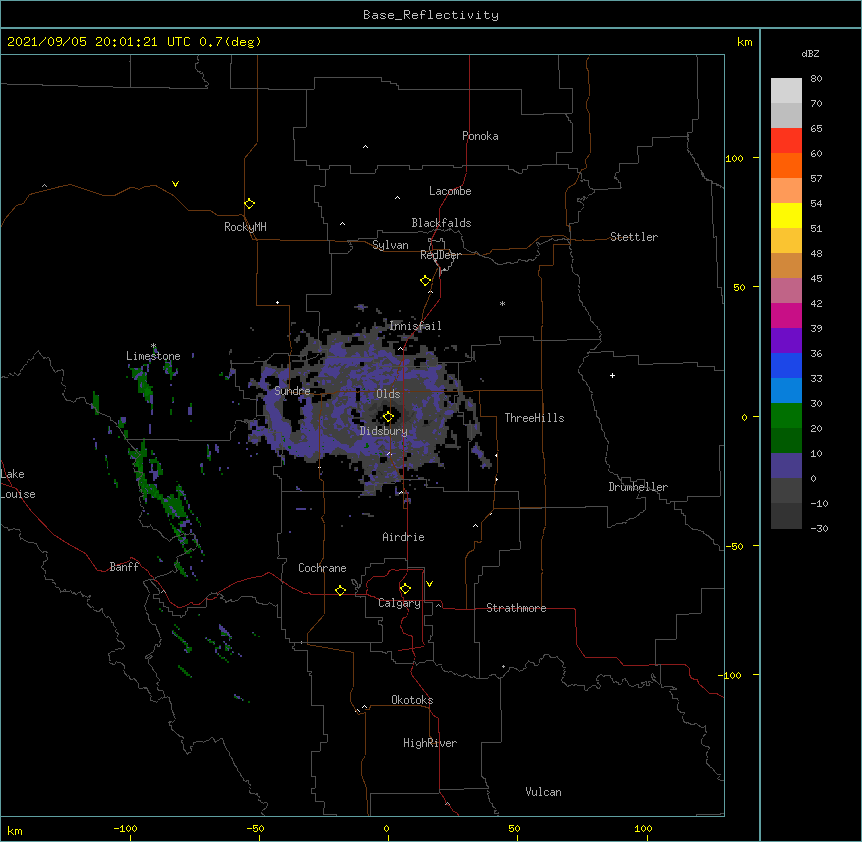Click the RockyMH label
Screen dimensions: 862x842
(x=245, y=227)
